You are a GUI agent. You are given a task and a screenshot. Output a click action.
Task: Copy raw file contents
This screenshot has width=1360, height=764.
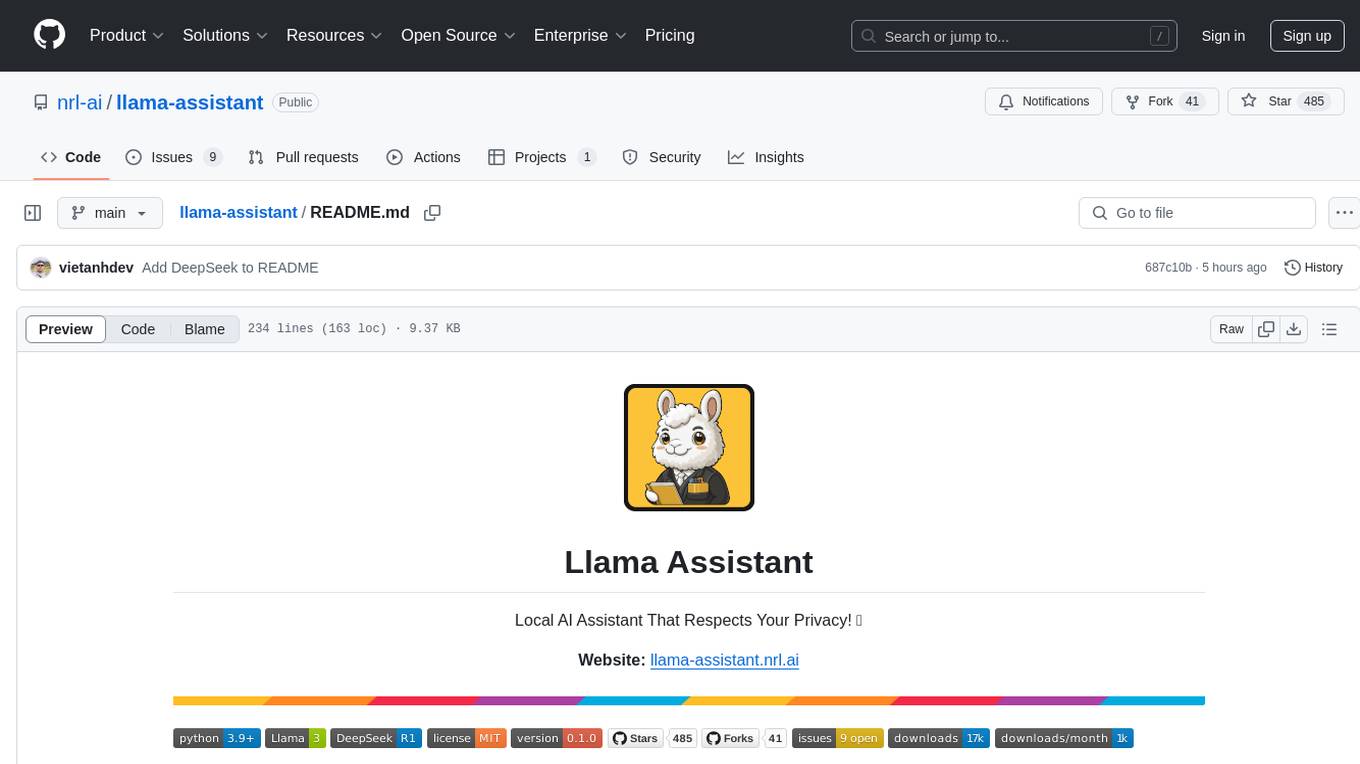tap(1266, 329)
